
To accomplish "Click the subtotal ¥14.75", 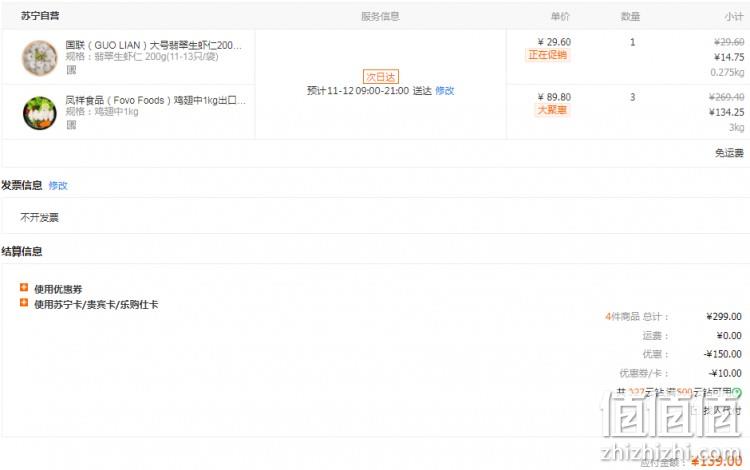I will coord(729,57).
